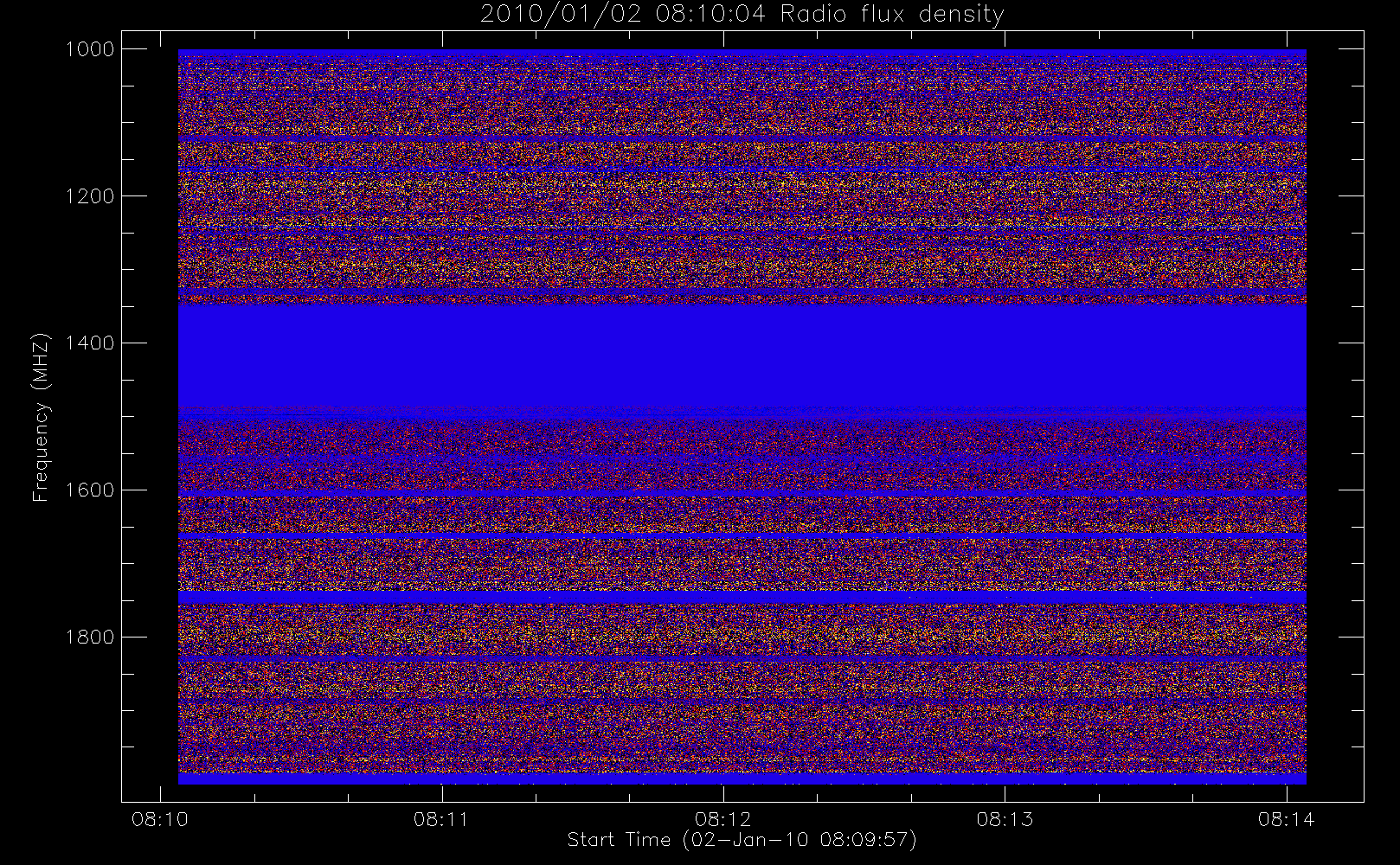
Task: Click the blue strip at the spectrogram top edge
Action: click(x=742, y=53)
